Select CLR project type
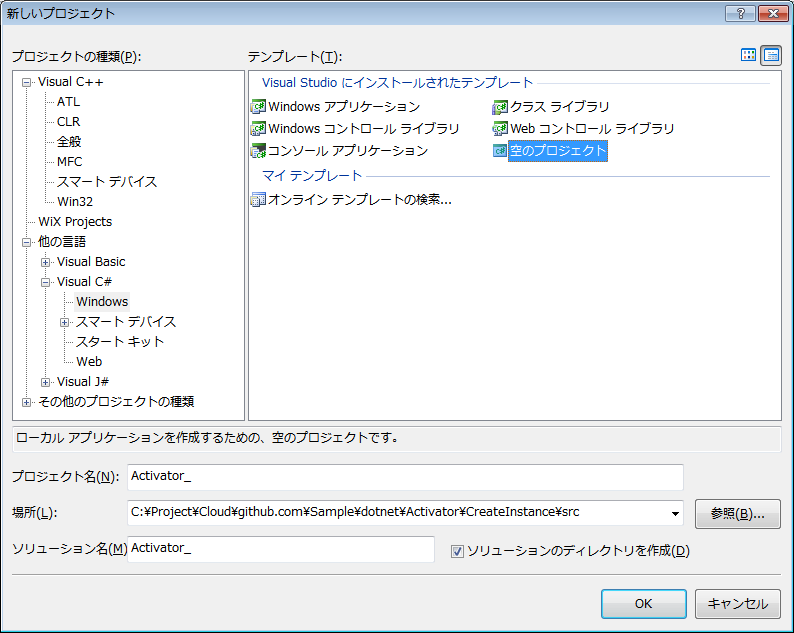Image resolution: width=794 pixels, height=633 pixels. click(x=68, y=122)
